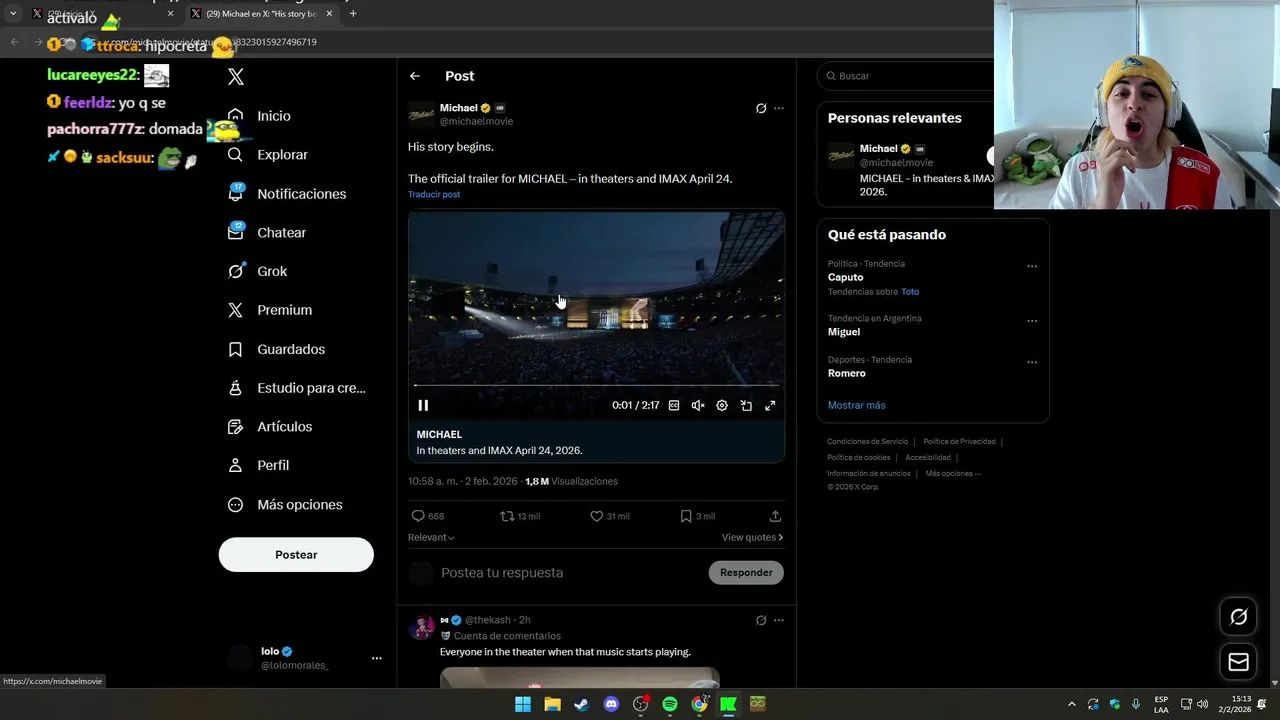Share Michael's post
Screen dimensions: 1280x720
point(775,516)
